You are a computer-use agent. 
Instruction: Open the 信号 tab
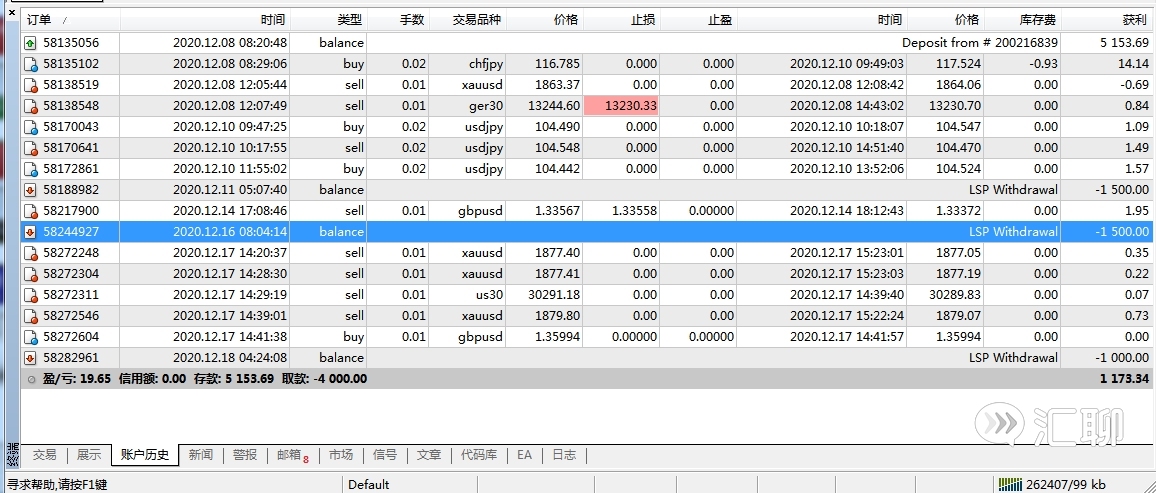(x=385, y=455)
